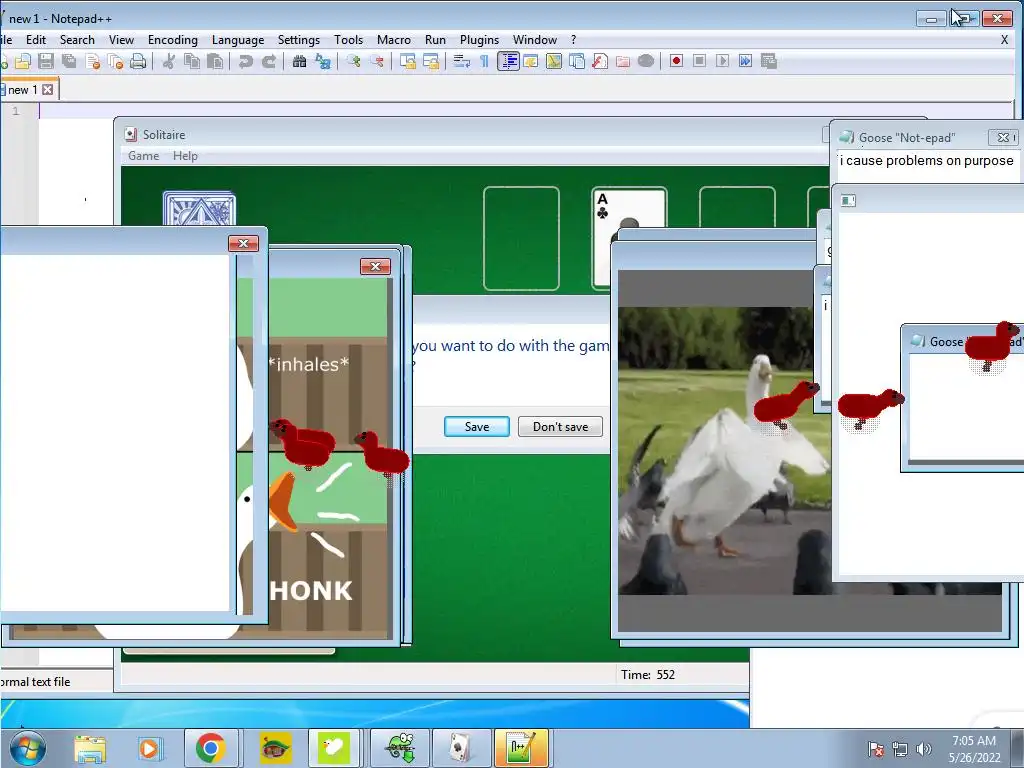The image size is (1024, 768).
Task: Open the View menu
Action: tap(121, 40)
